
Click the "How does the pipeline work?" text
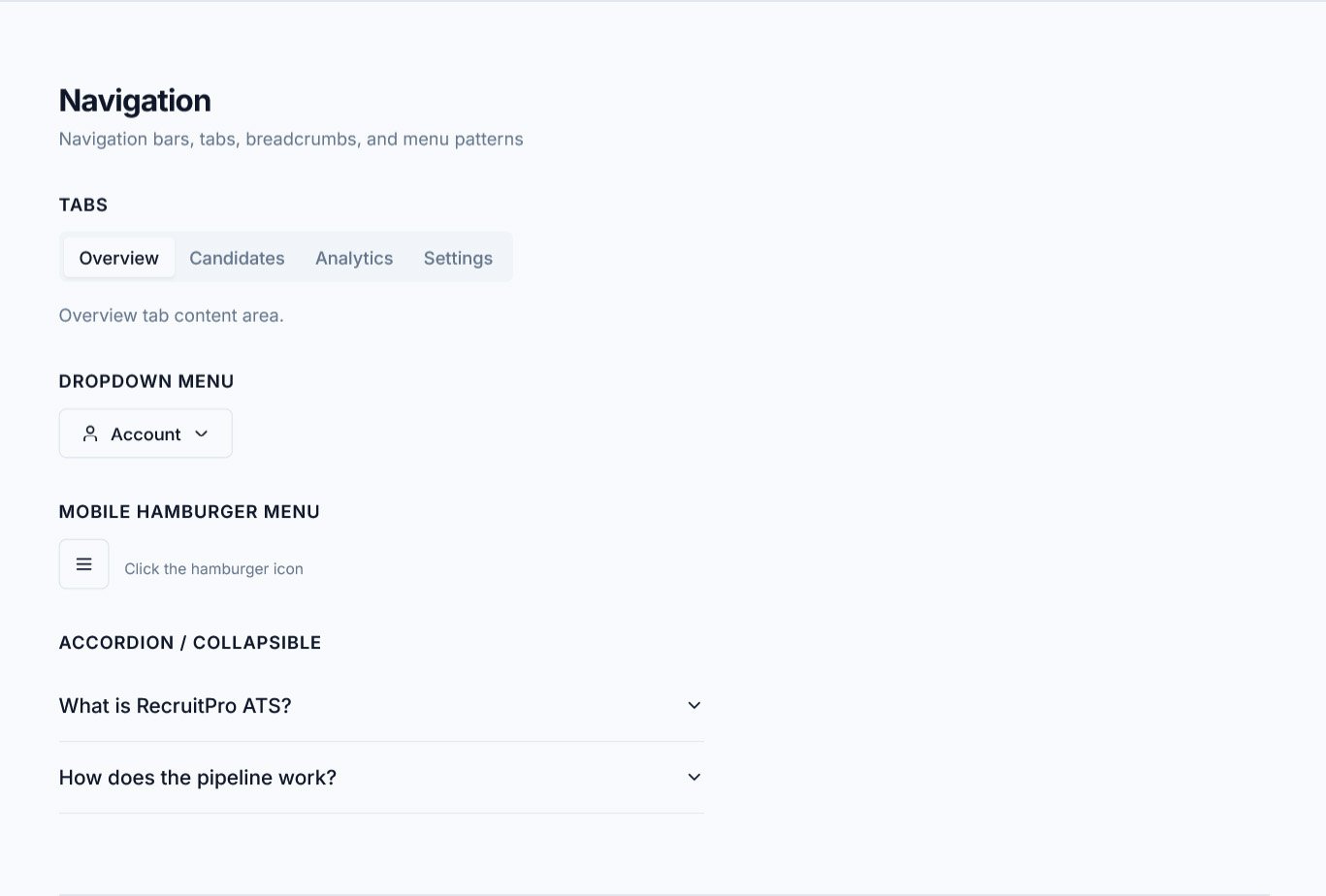point(198,778)
